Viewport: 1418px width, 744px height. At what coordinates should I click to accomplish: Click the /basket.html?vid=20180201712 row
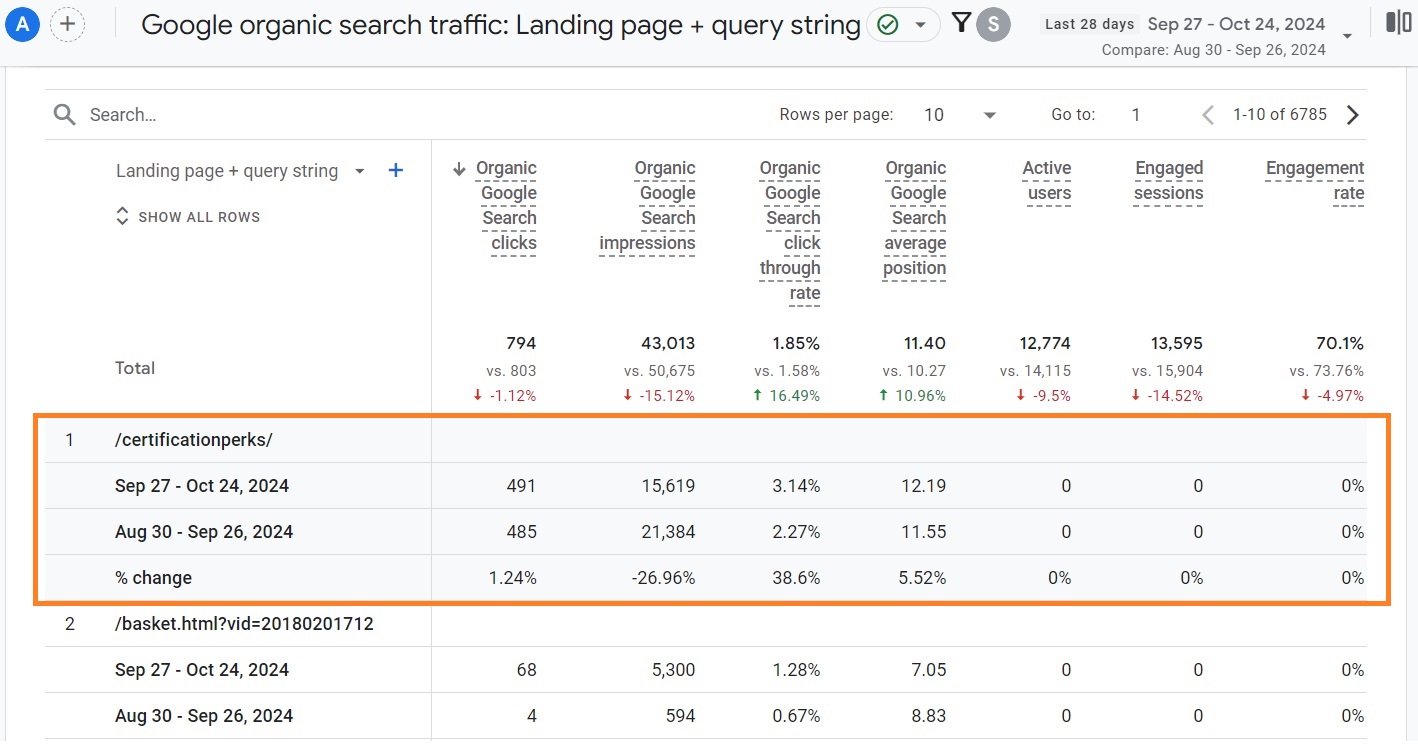[x=243, y=623]
